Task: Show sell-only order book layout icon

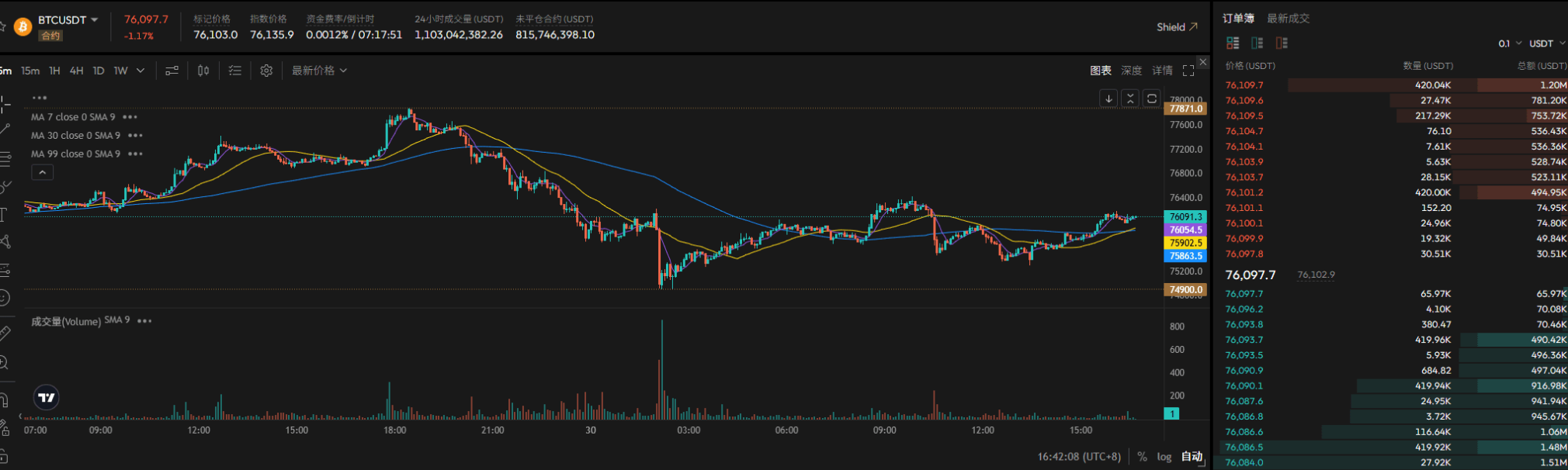Action: pos(1281,43)
